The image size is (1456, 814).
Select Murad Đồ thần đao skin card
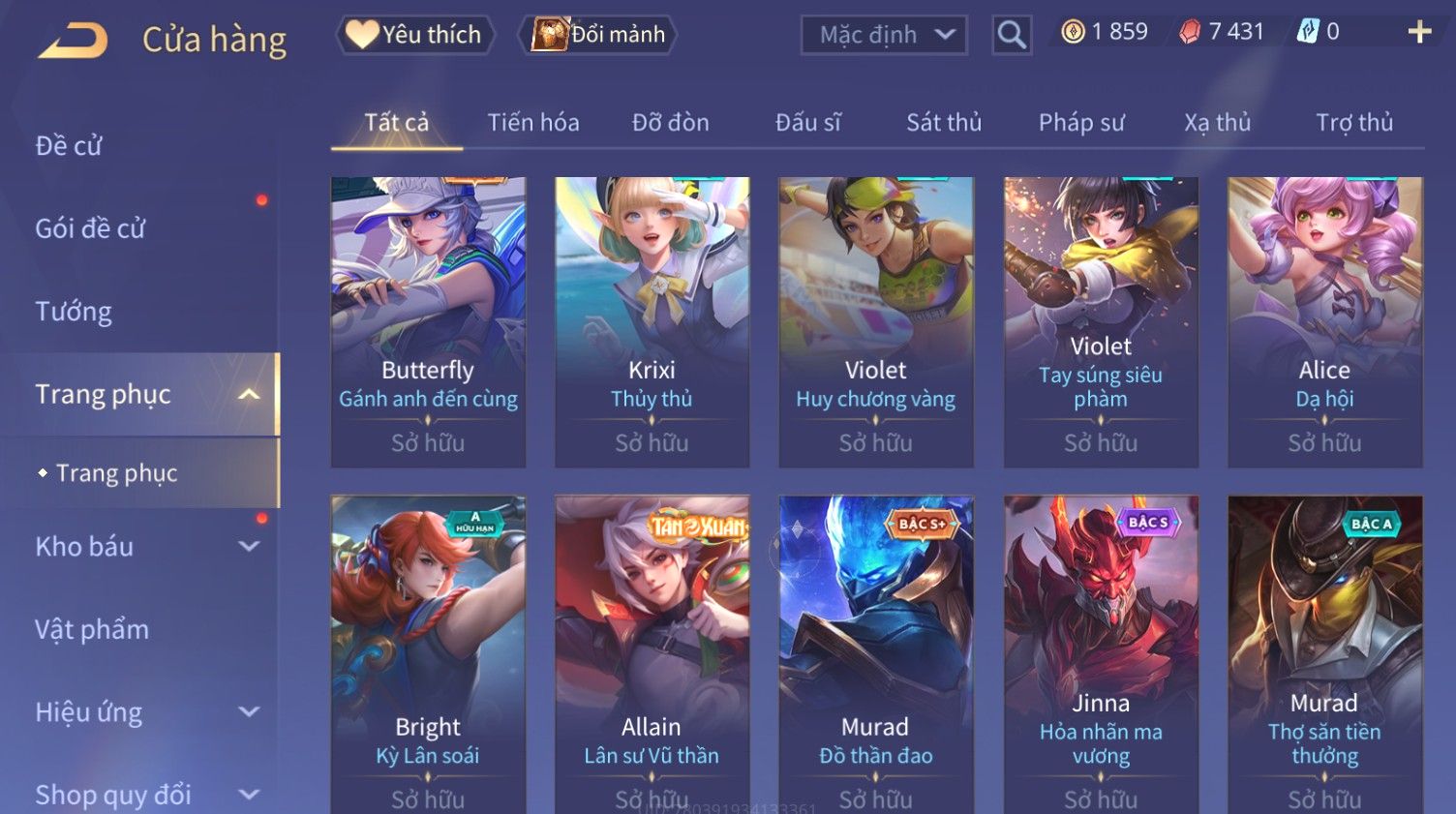coord(876,654)
